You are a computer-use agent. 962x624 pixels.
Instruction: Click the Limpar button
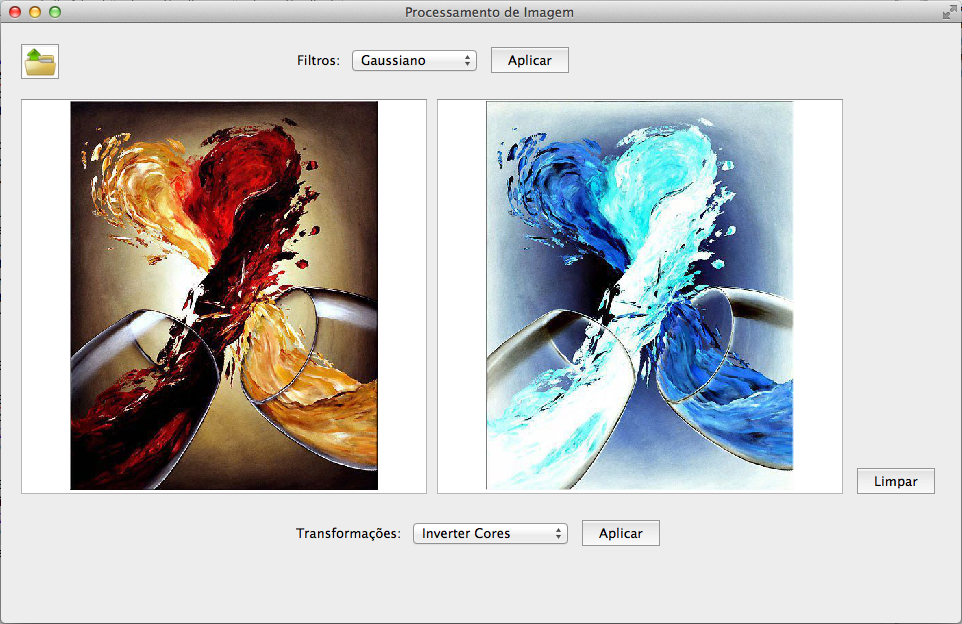point(895,481)
